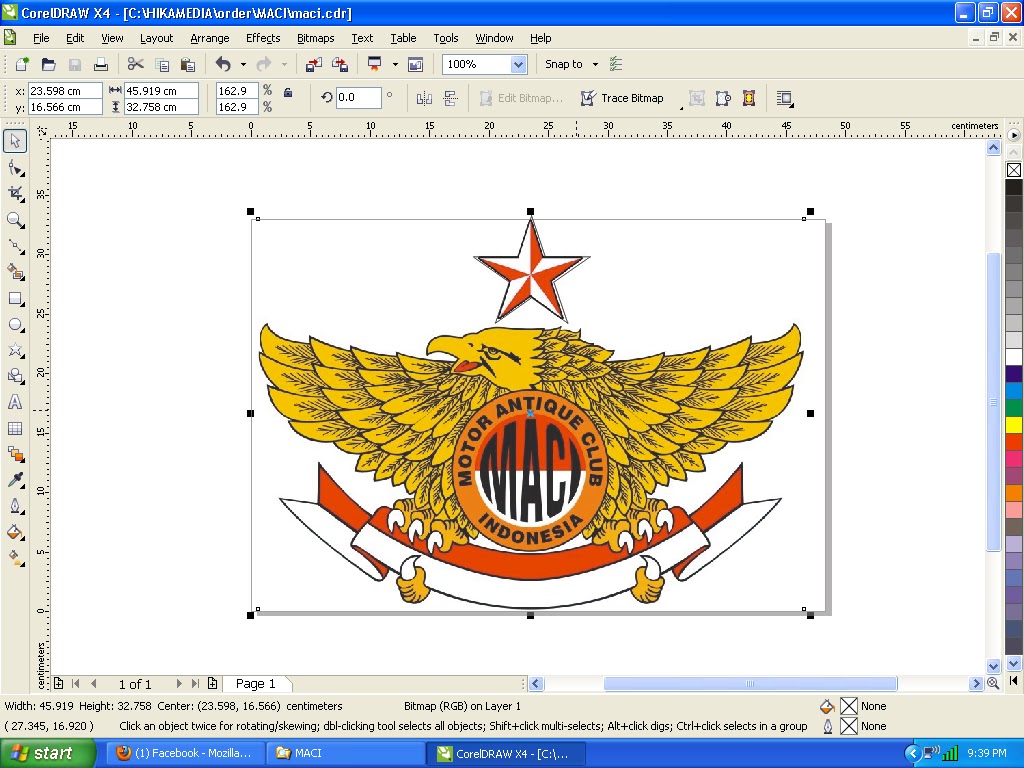Image resolution: width=1024 pixels, height=768 pixels.
Task: Undo the last action
Action: coord(223,64)
